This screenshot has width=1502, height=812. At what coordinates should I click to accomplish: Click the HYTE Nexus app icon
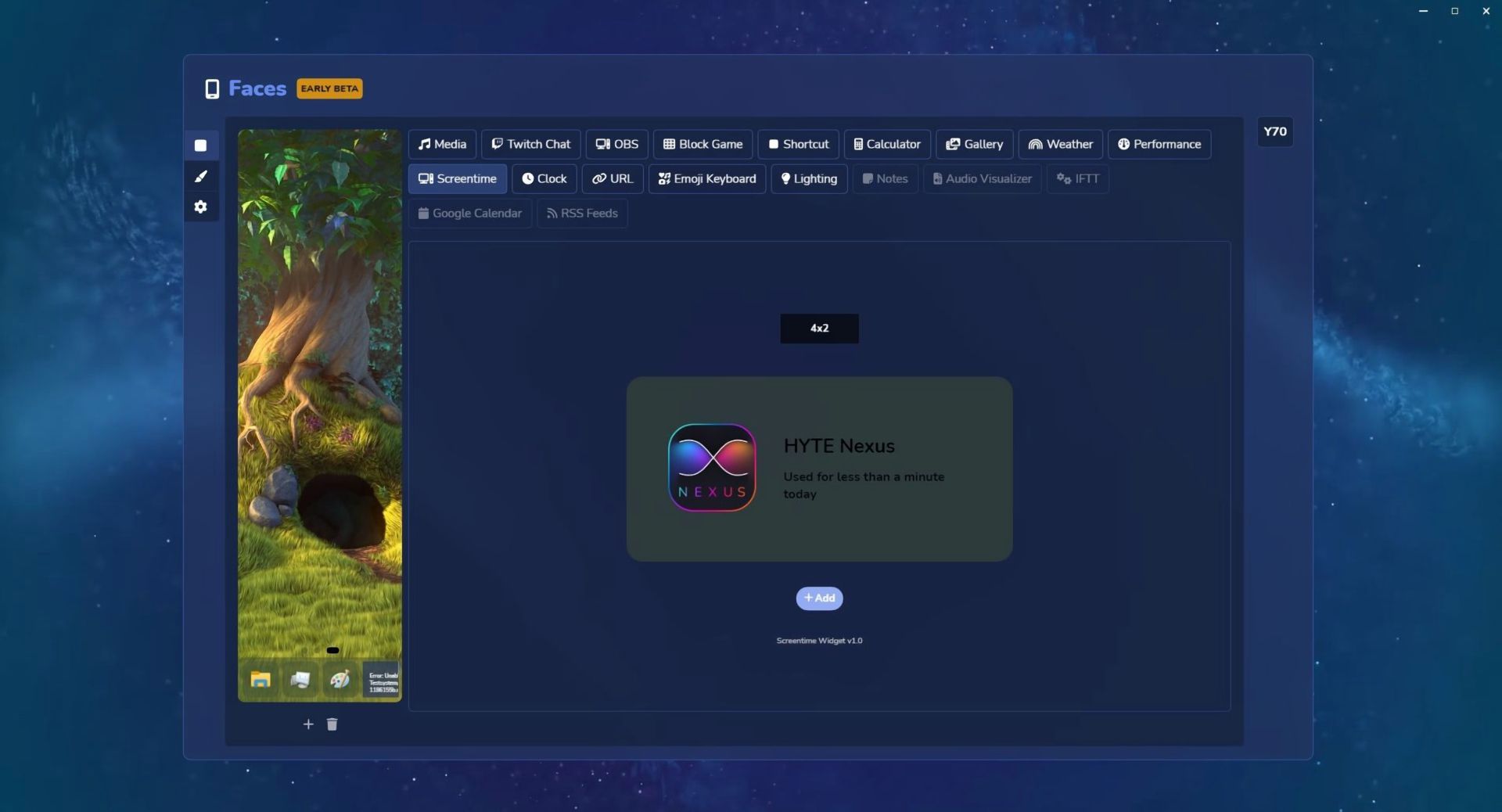pyautogui.click(x=712, y=468)
